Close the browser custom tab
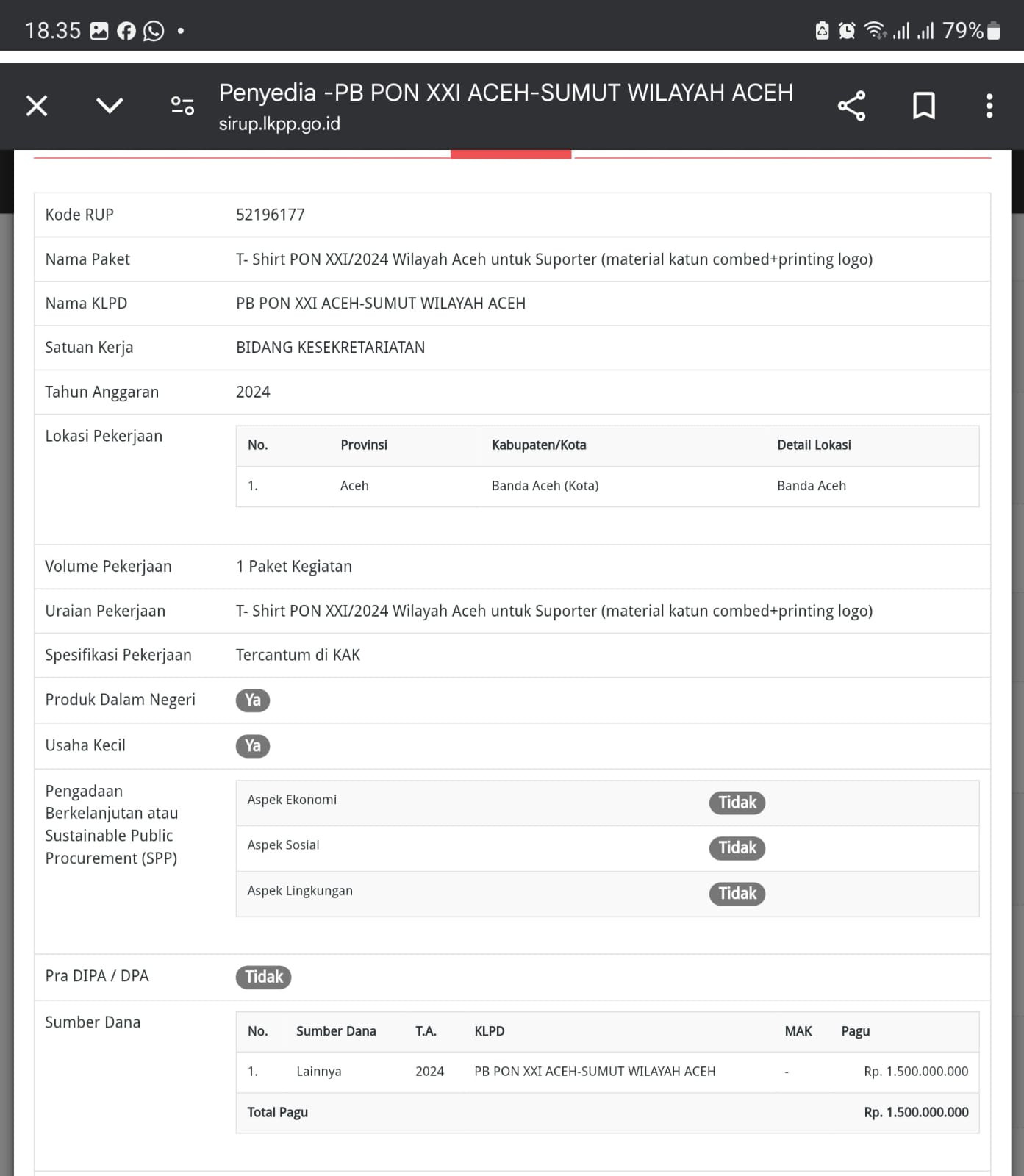1024x1176 pixels. tap(37, 106)
